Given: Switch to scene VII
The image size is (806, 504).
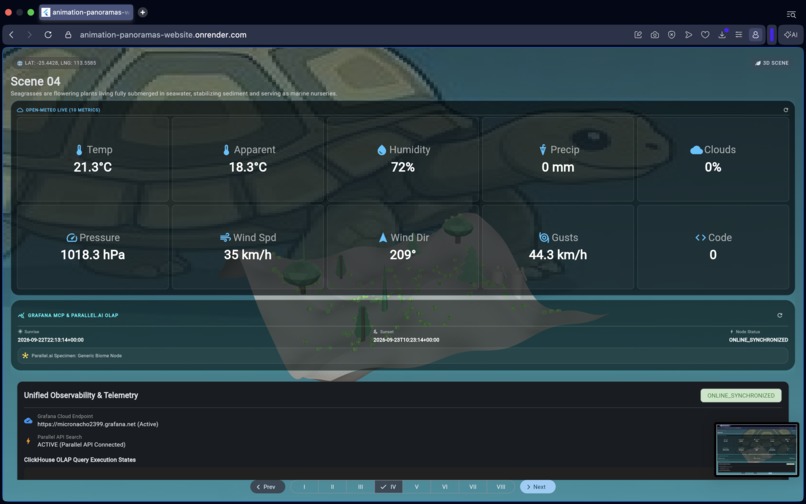Looking at the screenshot, I should coord(472,487).
